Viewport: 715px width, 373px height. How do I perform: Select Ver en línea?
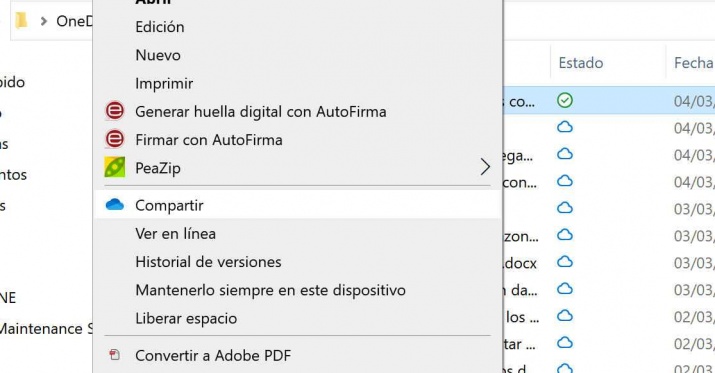[x=176, y=234]
